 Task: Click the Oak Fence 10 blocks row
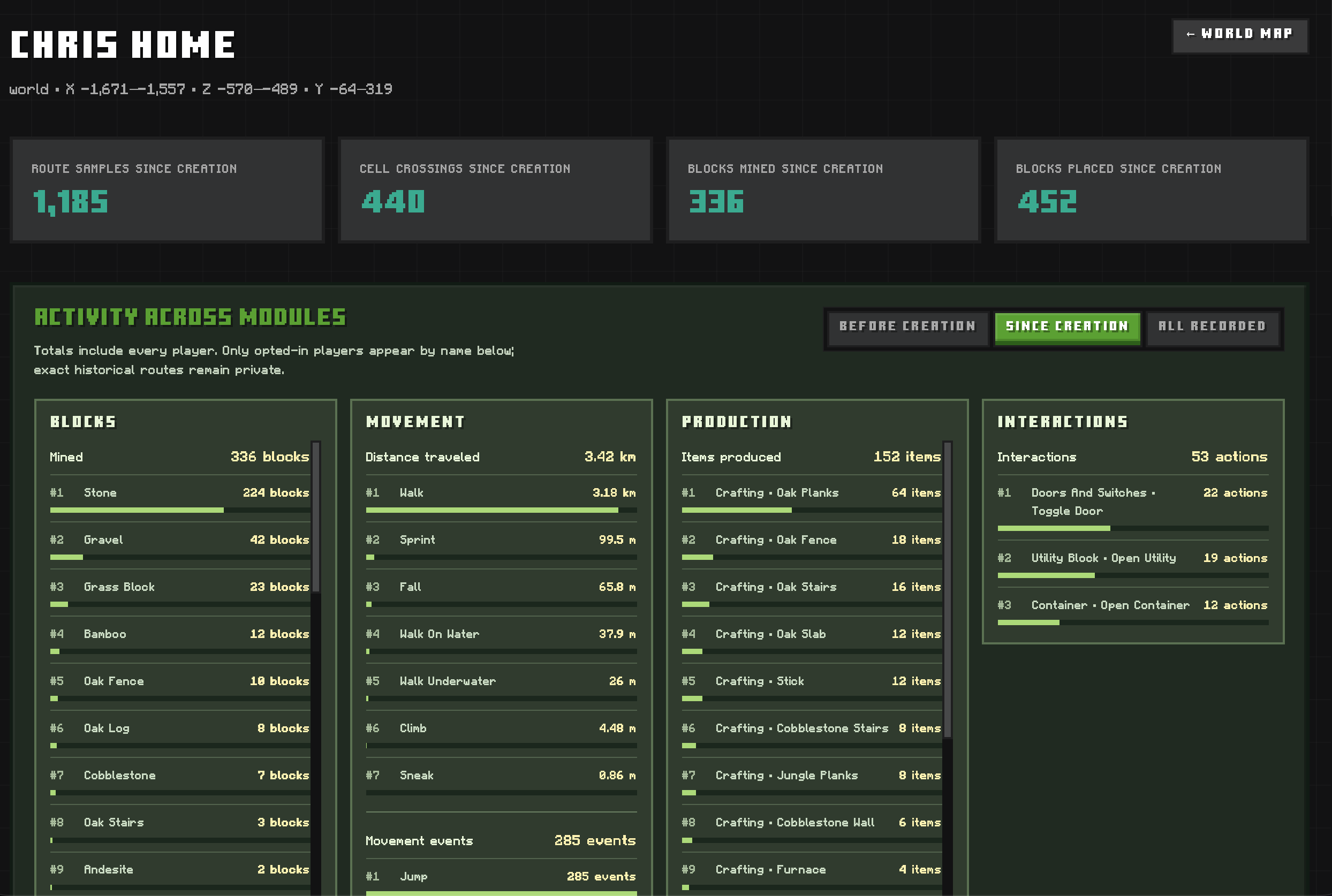tap(179, 687)
